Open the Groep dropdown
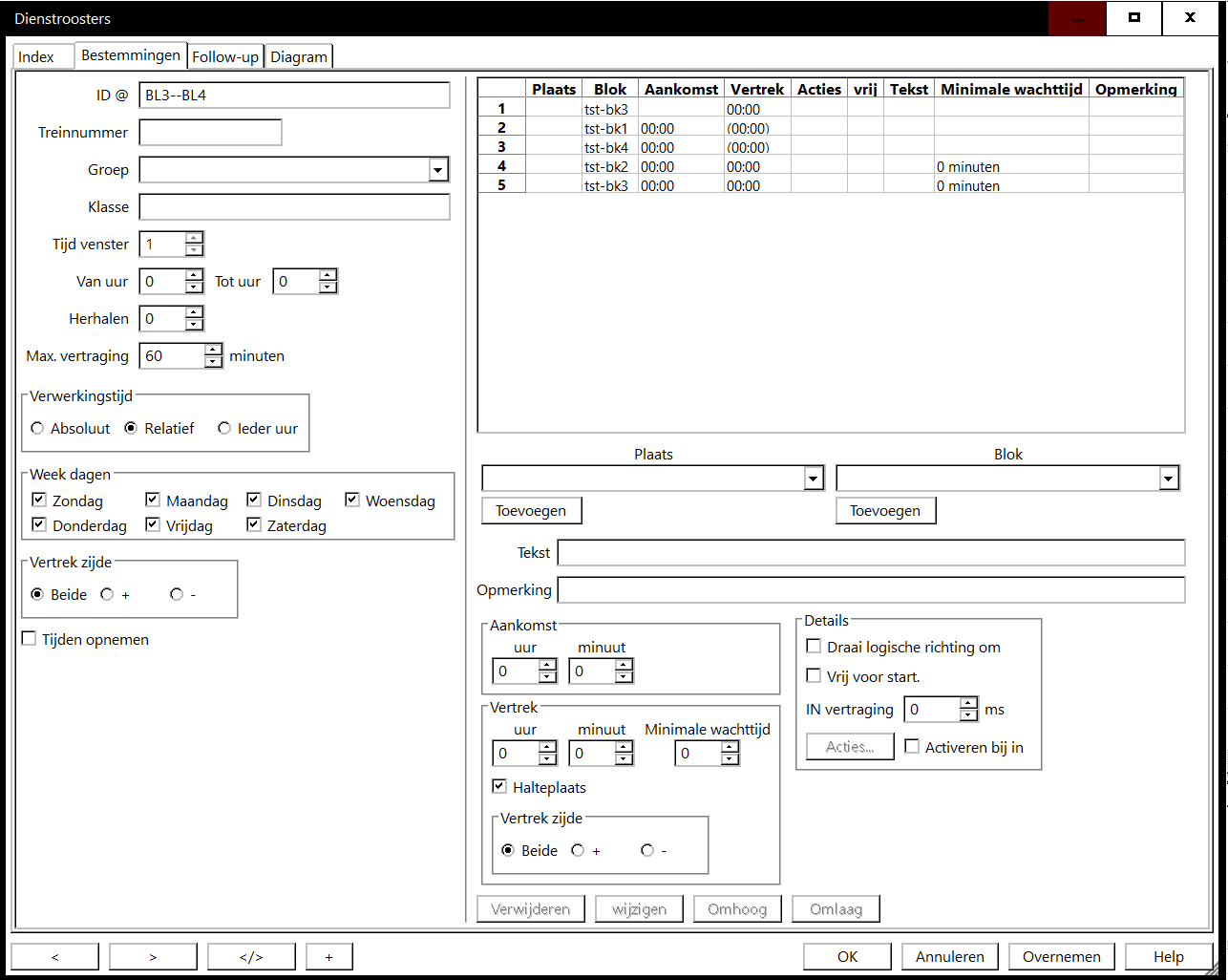 coord(438,170)
